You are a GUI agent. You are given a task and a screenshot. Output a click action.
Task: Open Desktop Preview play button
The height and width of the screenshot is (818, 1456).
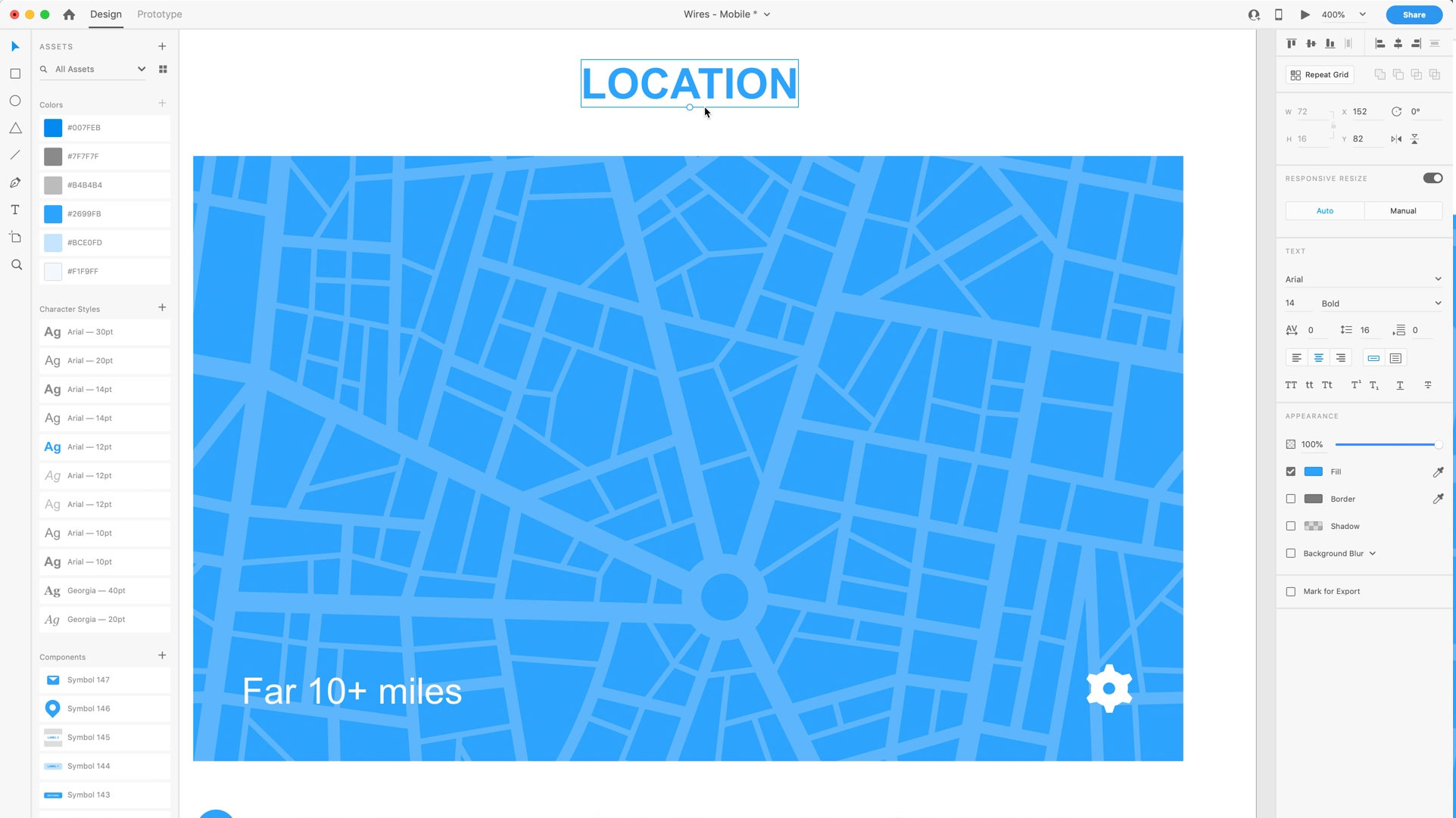point(1305,14)
